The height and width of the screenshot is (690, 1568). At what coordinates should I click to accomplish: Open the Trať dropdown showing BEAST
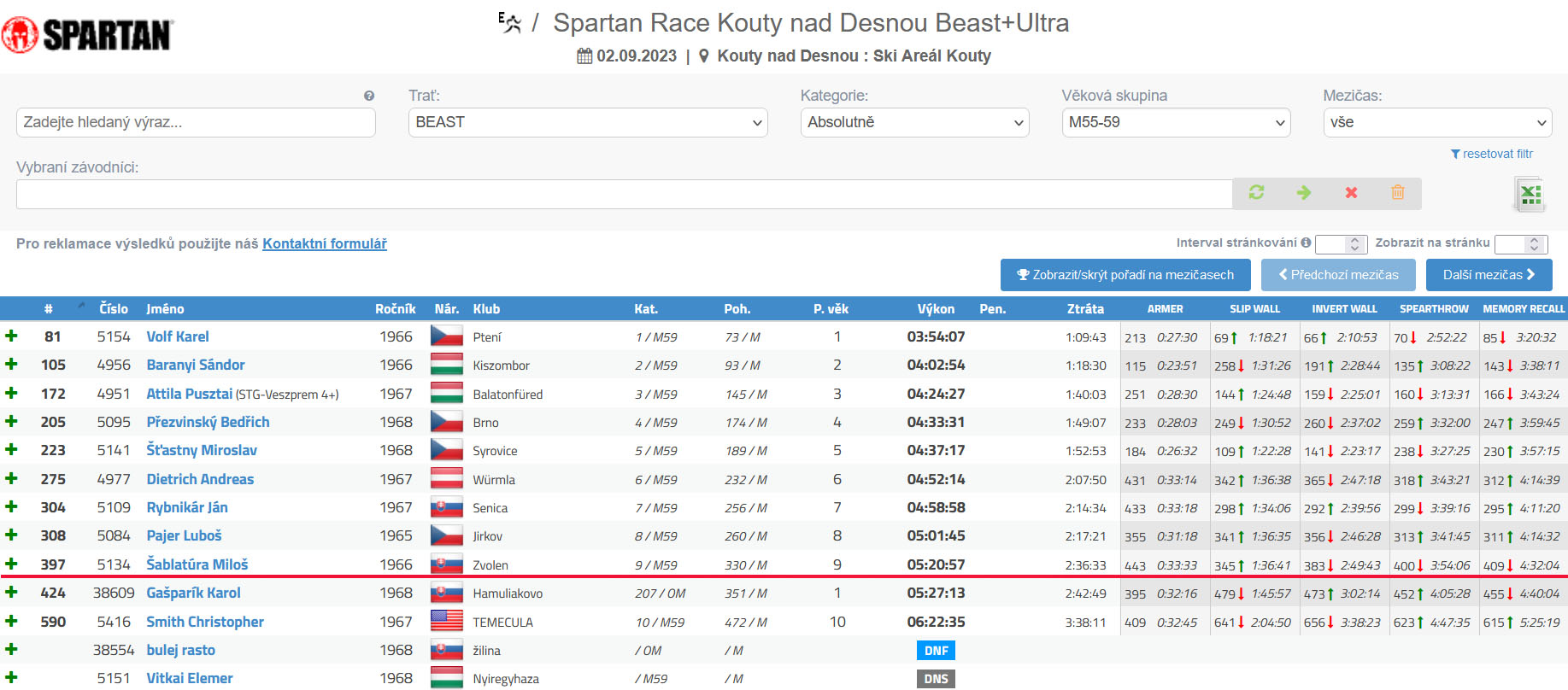[588, 122]
